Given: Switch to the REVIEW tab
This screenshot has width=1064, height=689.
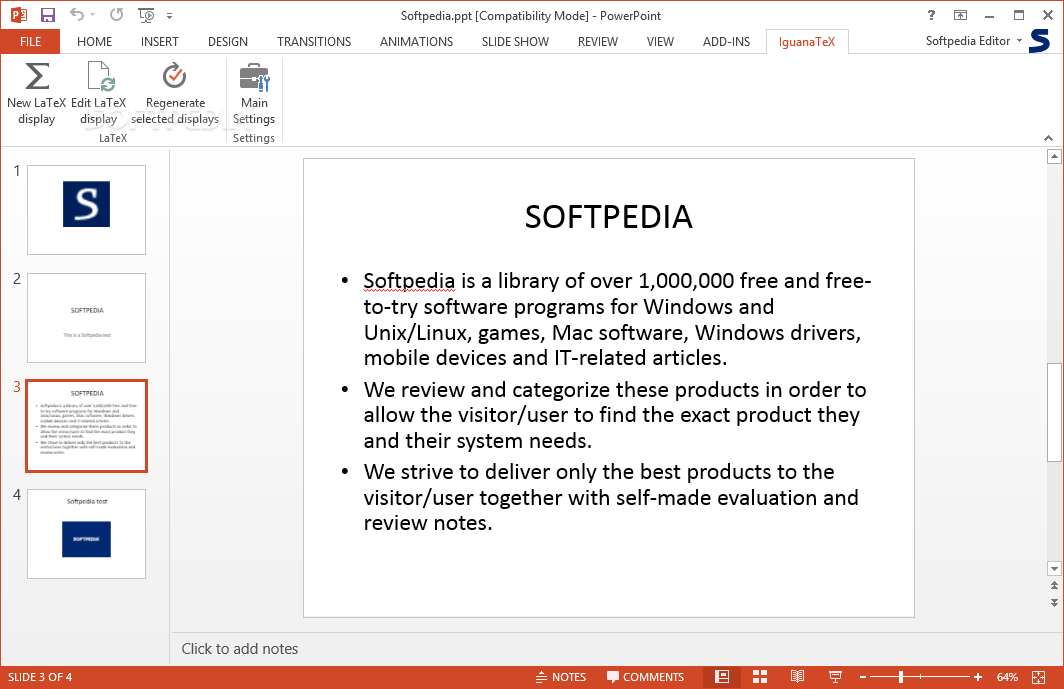Looking at the screenshot, I should [x=598, y=41].
